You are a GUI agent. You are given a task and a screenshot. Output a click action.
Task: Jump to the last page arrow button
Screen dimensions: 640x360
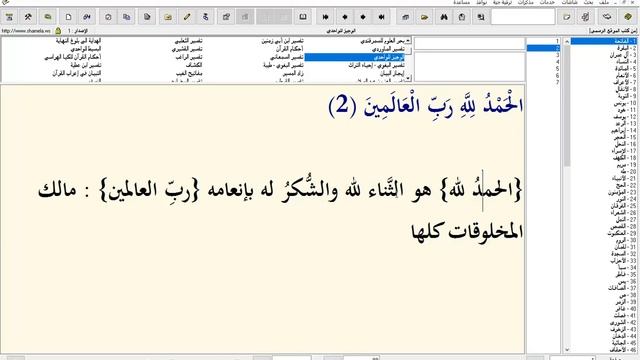pos(381,17)
